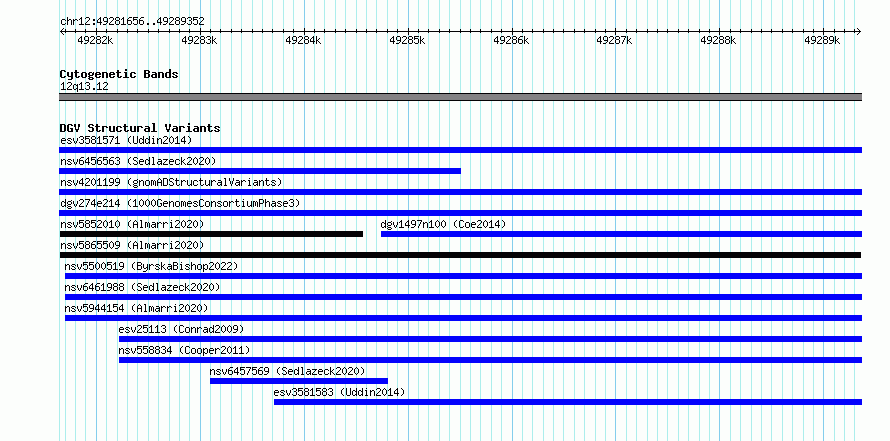Open esv25113 (Conrad2009) variant label
Screen dimensions: 890x441
181,329
